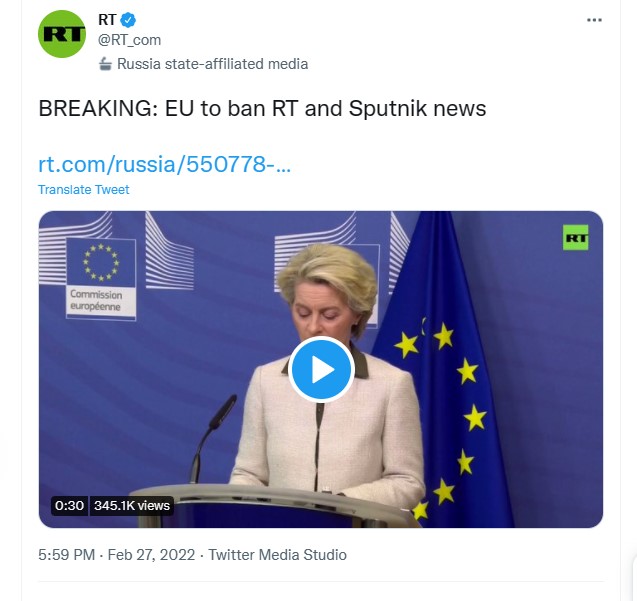Click the Feb 27, 2022 date
The width and height of the screenshot is (637, 601).
[151, 555]
